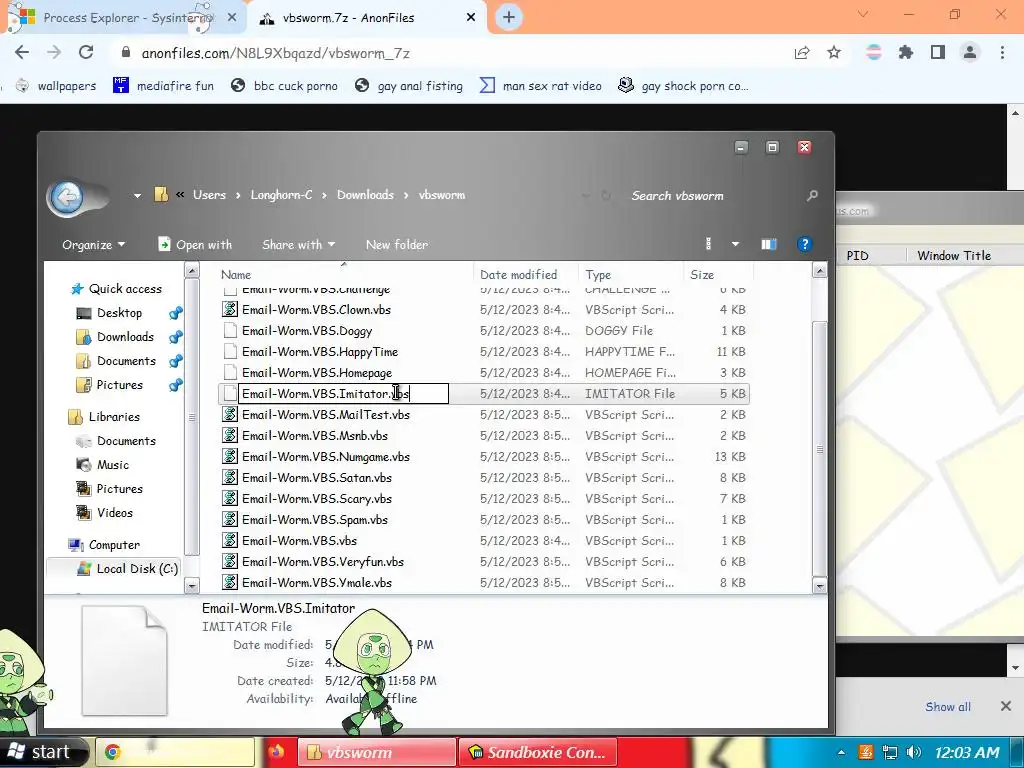Viewport: 1024px width, 768px height.
Task: Open Chrome extensions puzzle icon
Action: click(x=905, y=52)
